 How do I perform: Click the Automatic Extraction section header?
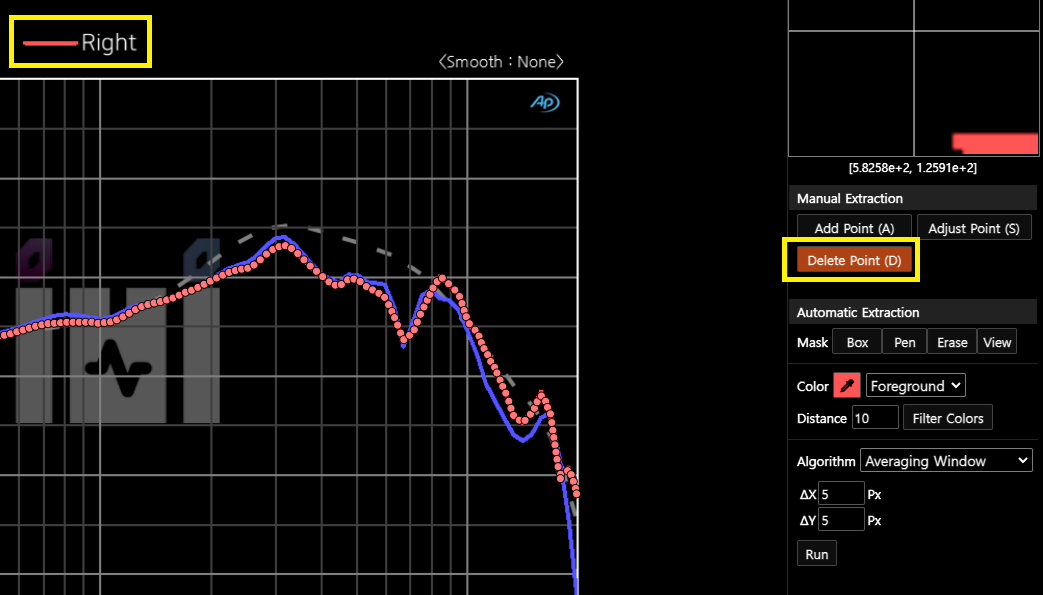click(913, 312)
